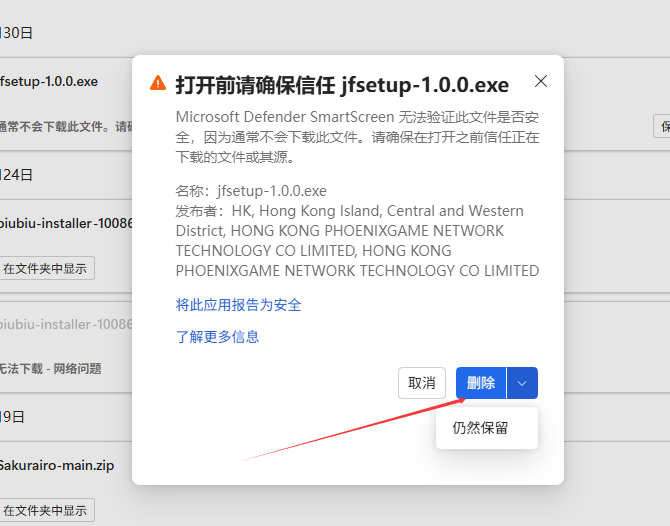Click the 名称：jfsetup-1.0.0.exe line in the dialog
670x526 pixels.
coord(251,191)
